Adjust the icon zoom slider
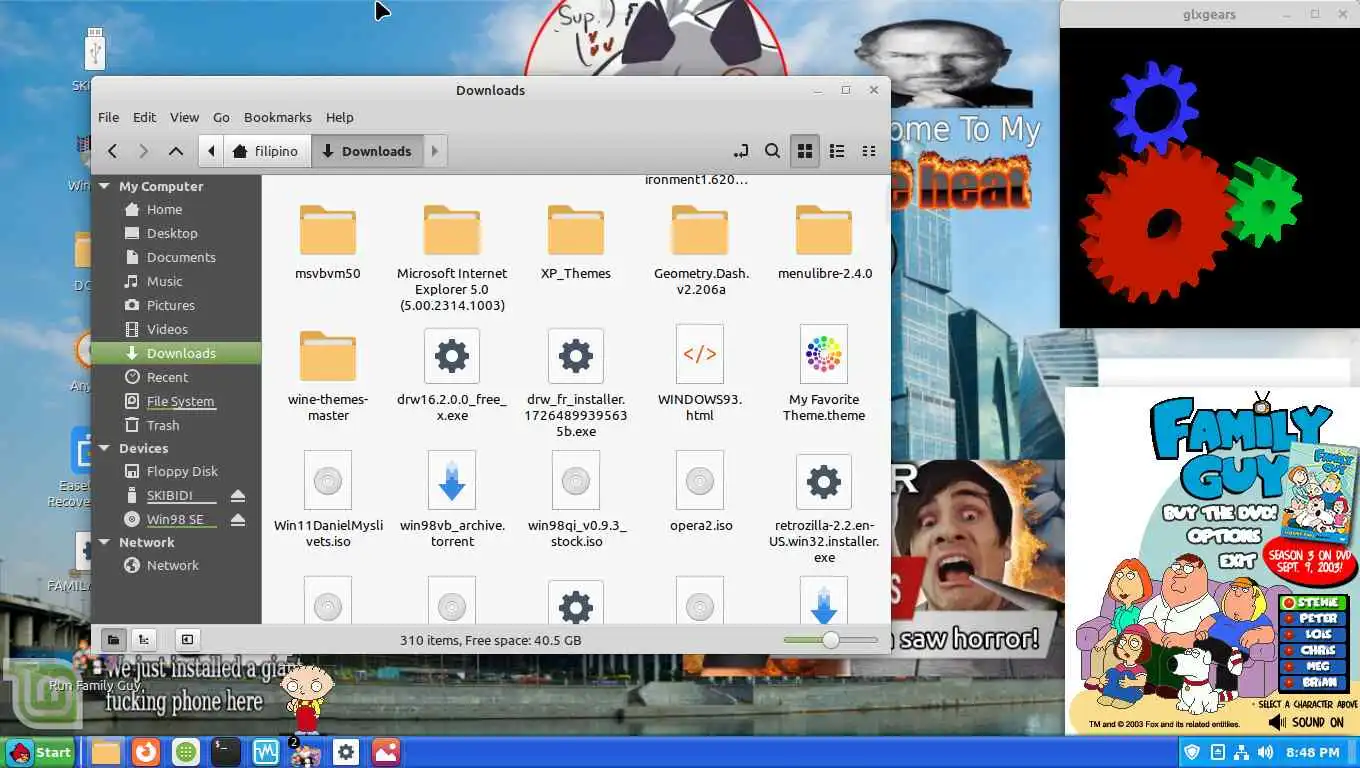The width and height of the screenshot is (1360, 768). pyautogui.click(x=830, y=640)
